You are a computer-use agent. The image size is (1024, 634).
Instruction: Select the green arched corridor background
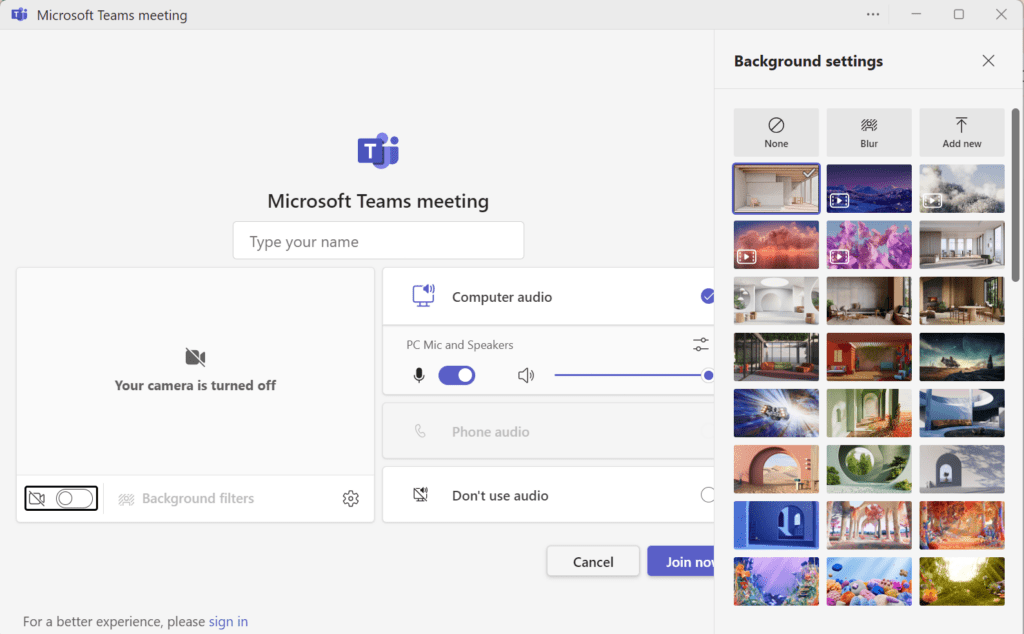point(869,413)
